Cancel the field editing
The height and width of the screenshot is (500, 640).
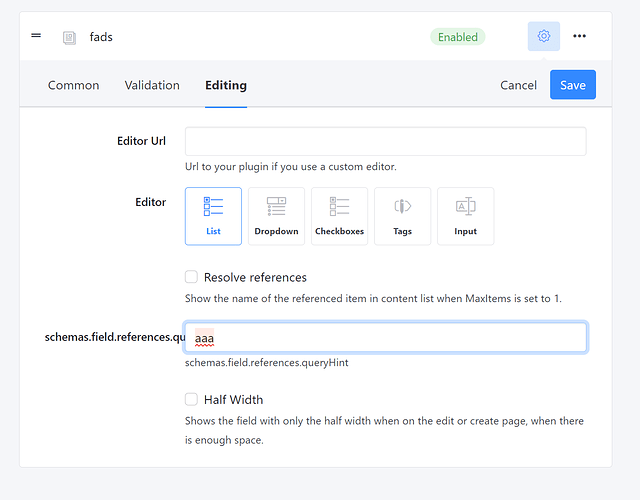(x=518, y=85)
